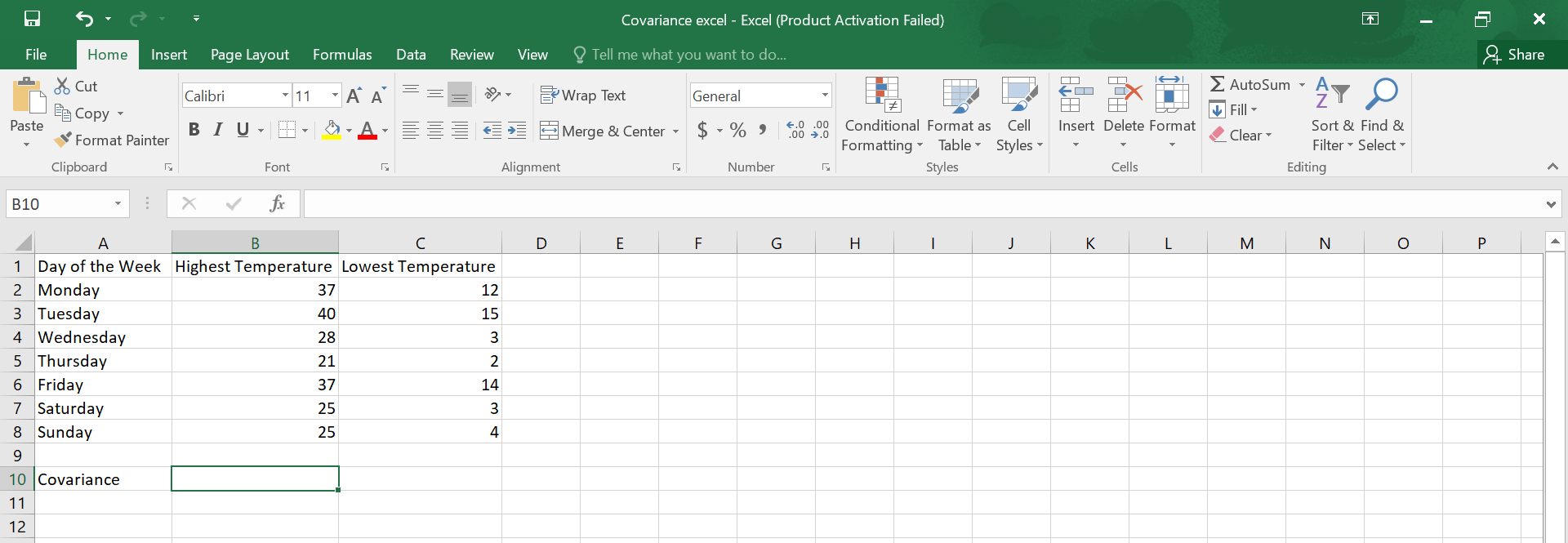Select cell C2 containing value 12
Image resolution: width=1568 pixels, height=543 pixels.
pos(420,290)
